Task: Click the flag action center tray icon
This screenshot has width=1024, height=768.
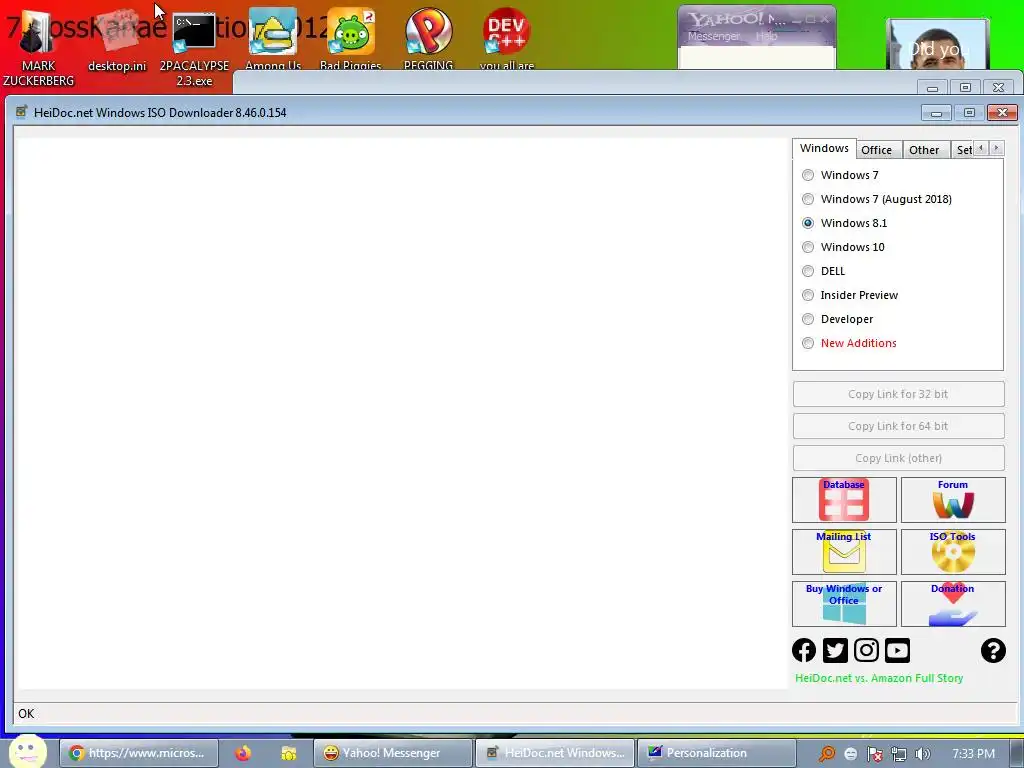Action: coord(875,754)
